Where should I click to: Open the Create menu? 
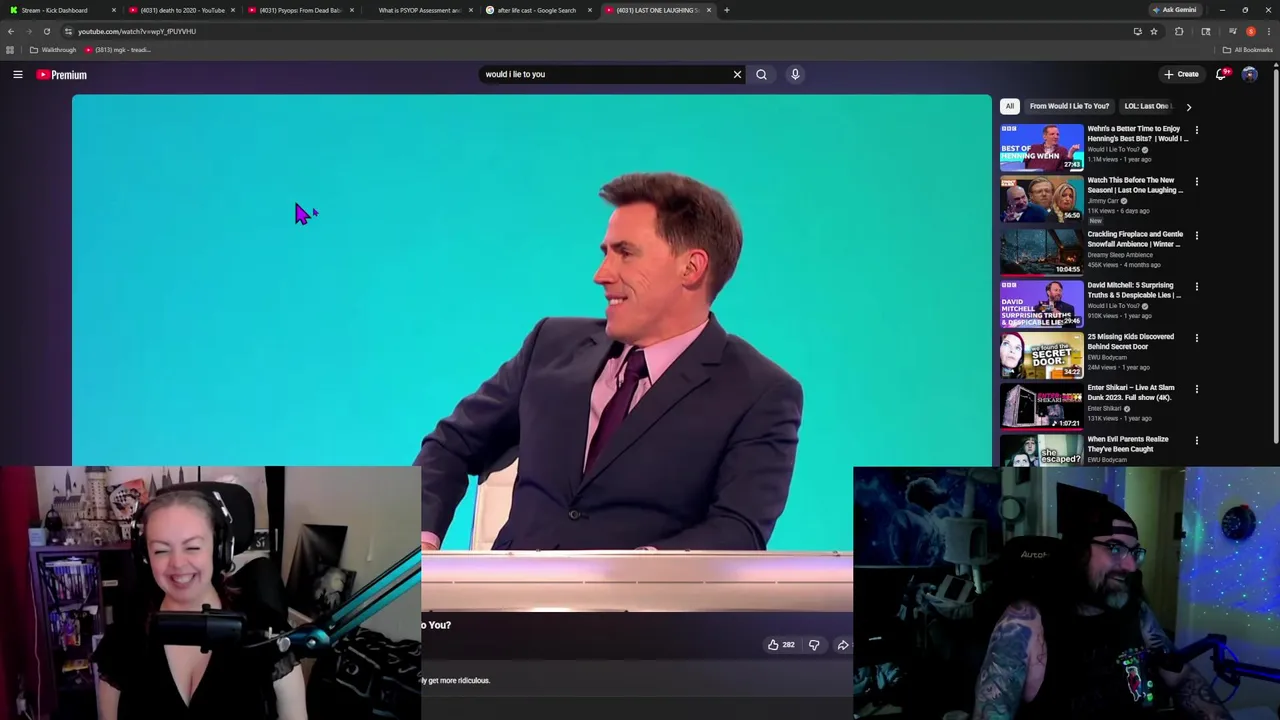tap(1181, 74)
